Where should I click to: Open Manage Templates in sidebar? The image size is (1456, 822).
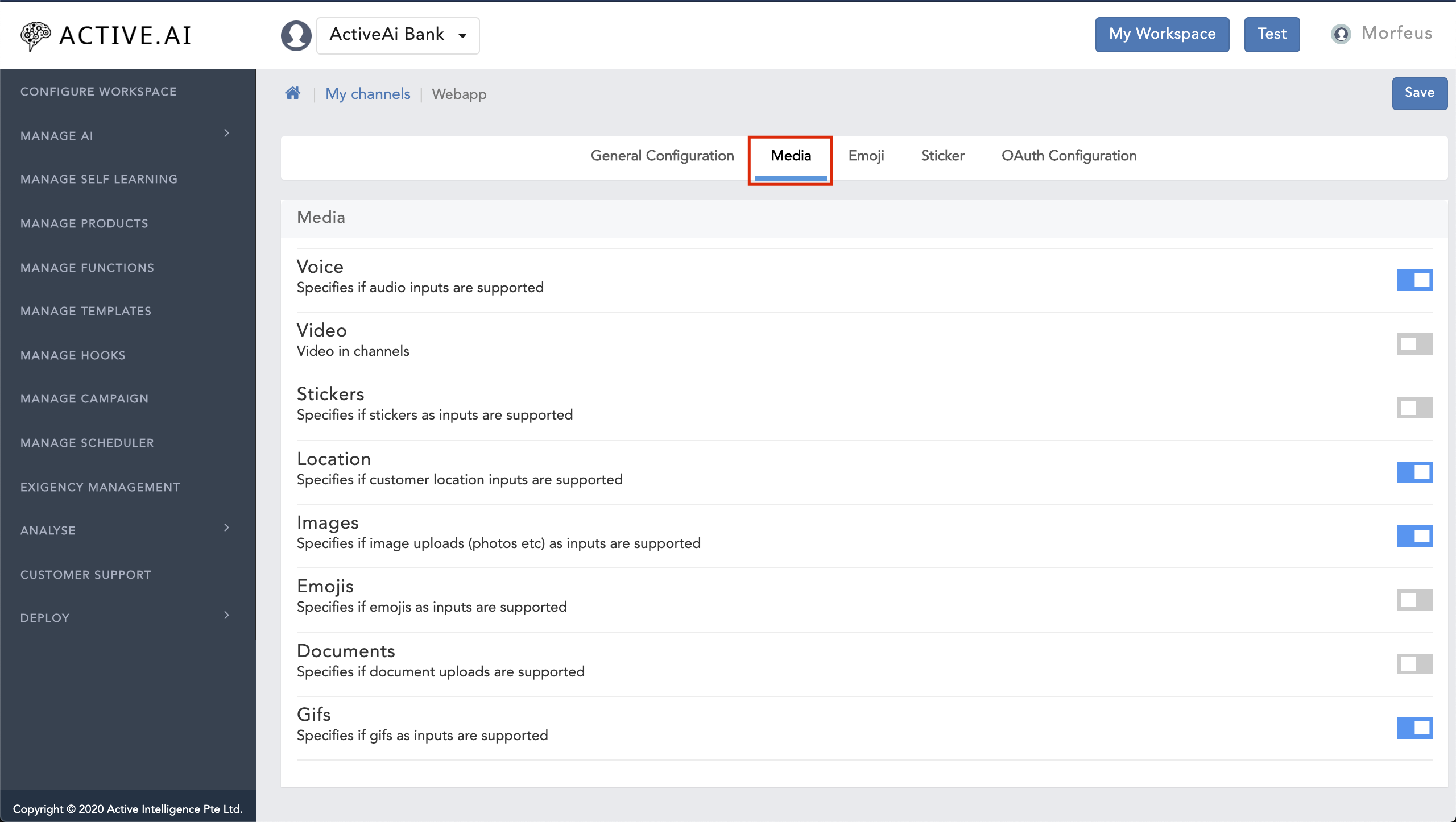pos(86,311)
